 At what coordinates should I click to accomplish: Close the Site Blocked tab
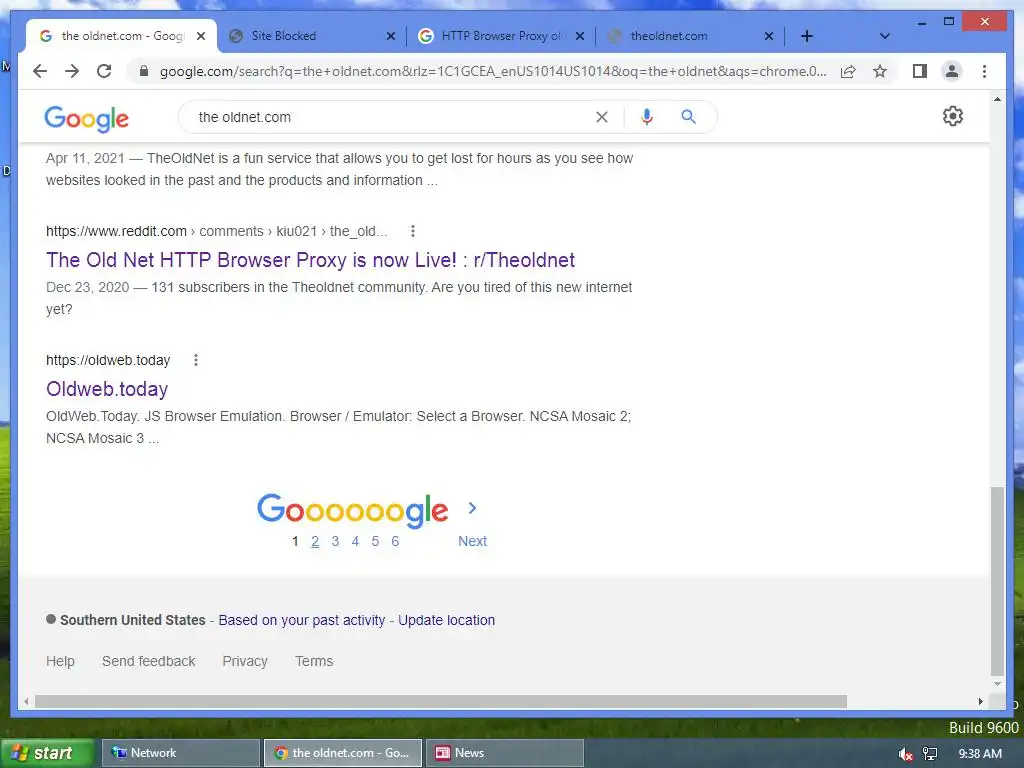coord(391,36)
